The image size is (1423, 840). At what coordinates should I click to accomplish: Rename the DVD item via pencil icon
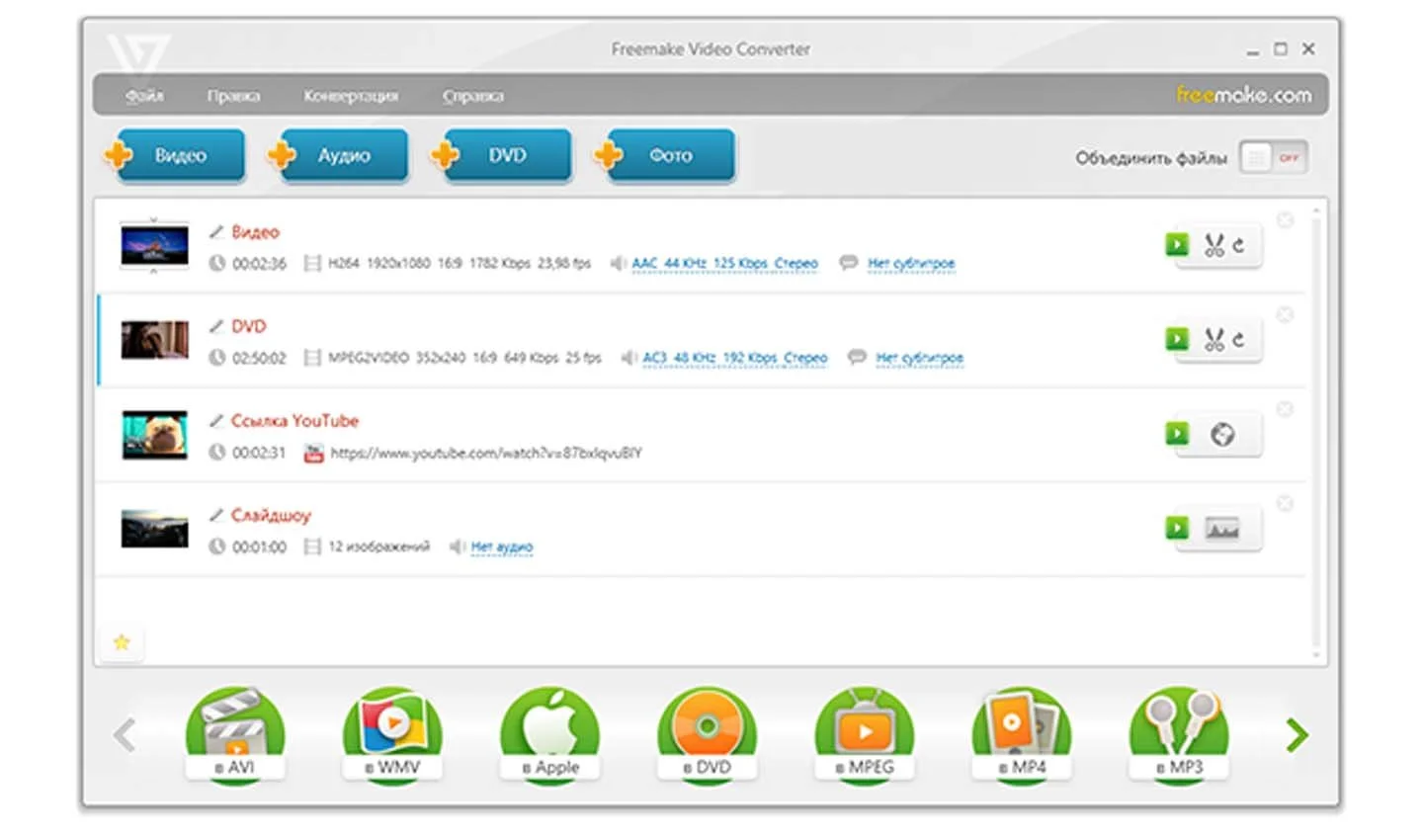click(216, 326)
